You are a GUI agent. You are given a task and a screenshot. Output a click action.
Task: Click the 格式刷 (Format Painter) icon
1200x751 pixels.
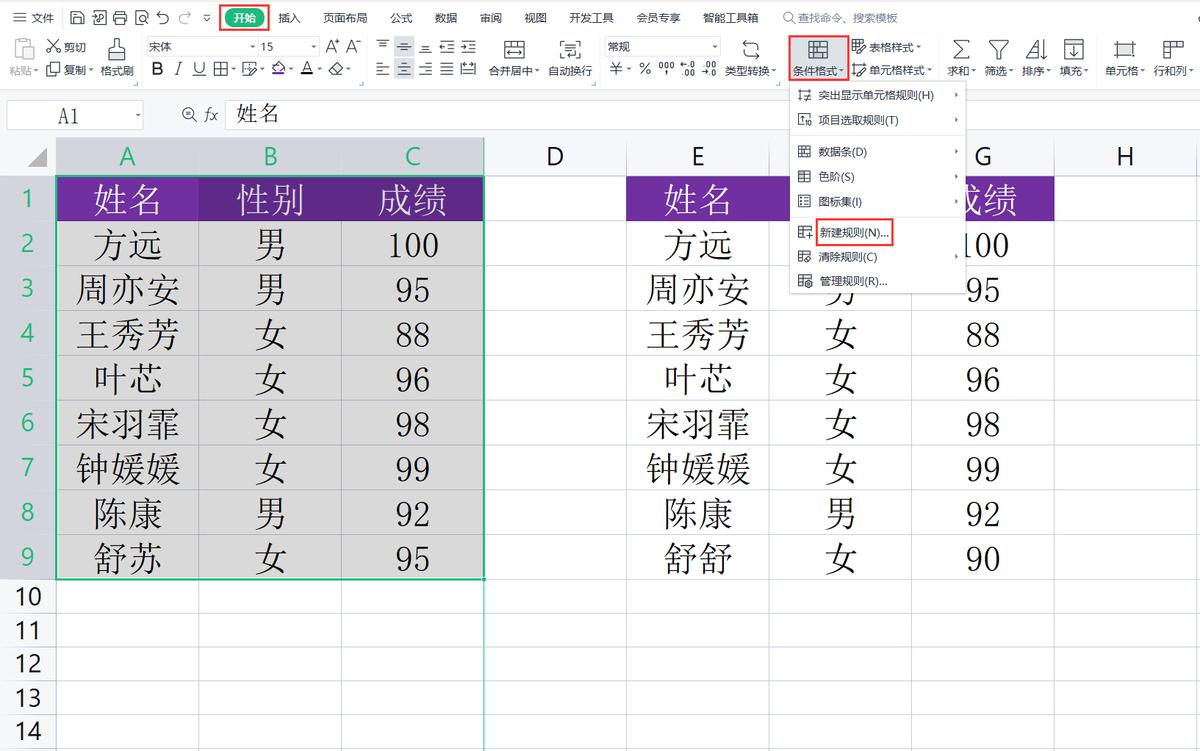click(x=117, y=50)
